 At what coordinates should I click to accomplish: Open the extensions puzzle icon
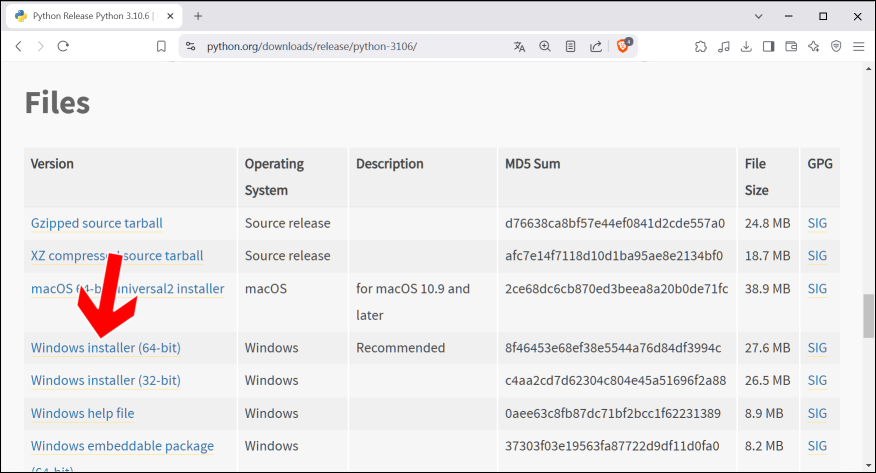pyautogui.click(x=700, y=46)
